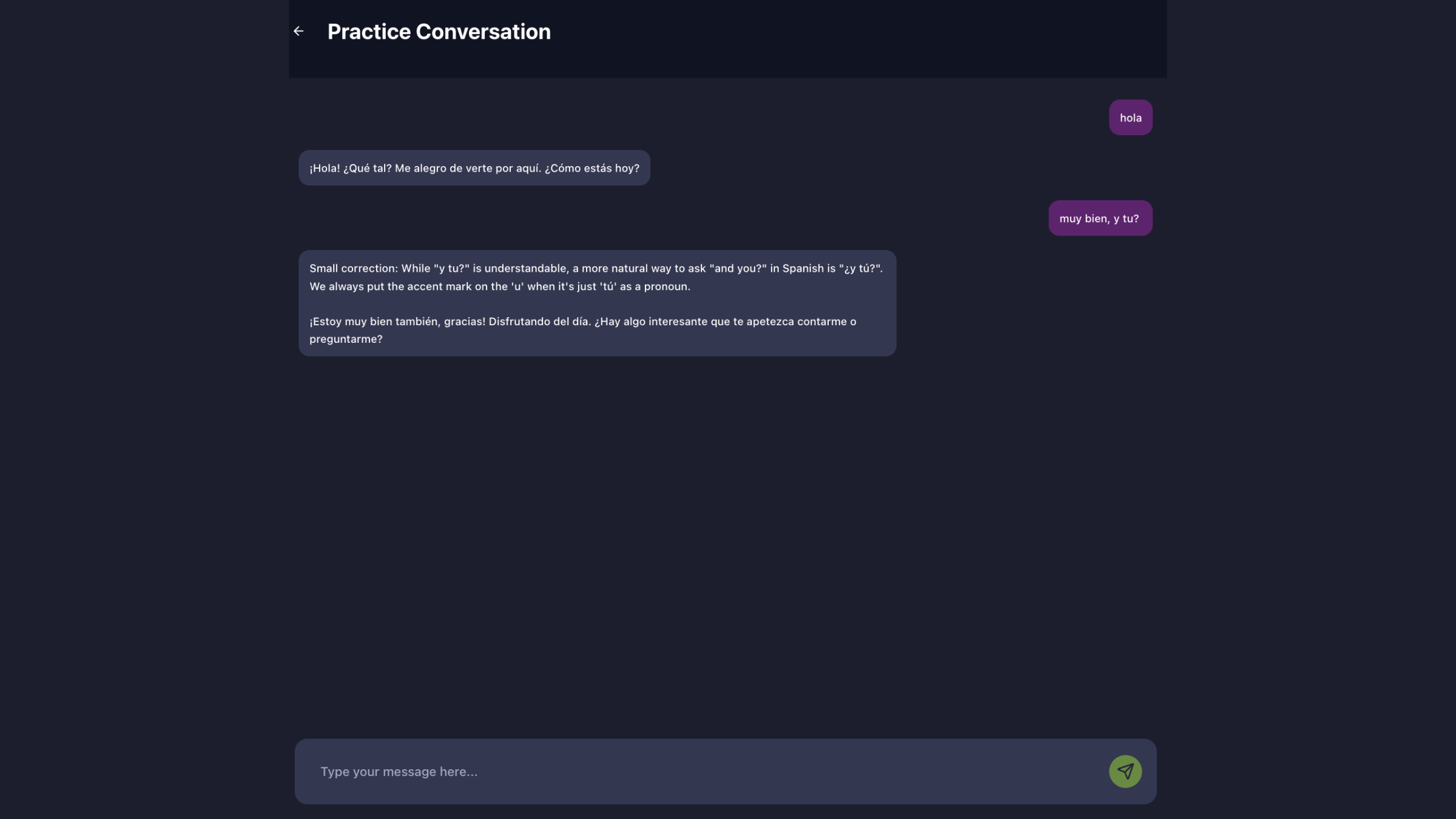Go back using the left arrow icon
Image resolution: width=1456 pixels, height=819 pixels.
(298, 31)
